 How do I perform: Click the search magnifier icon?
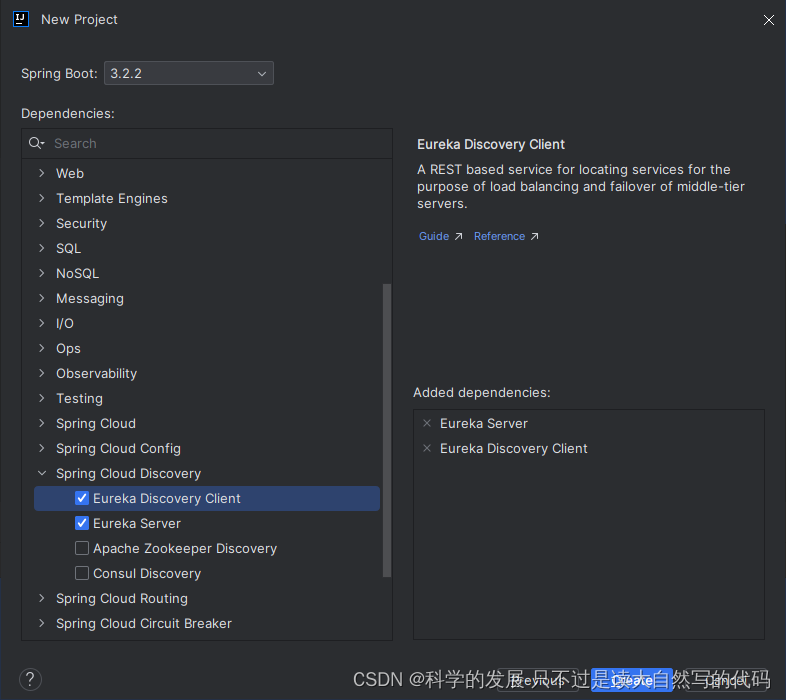(36, 143)
